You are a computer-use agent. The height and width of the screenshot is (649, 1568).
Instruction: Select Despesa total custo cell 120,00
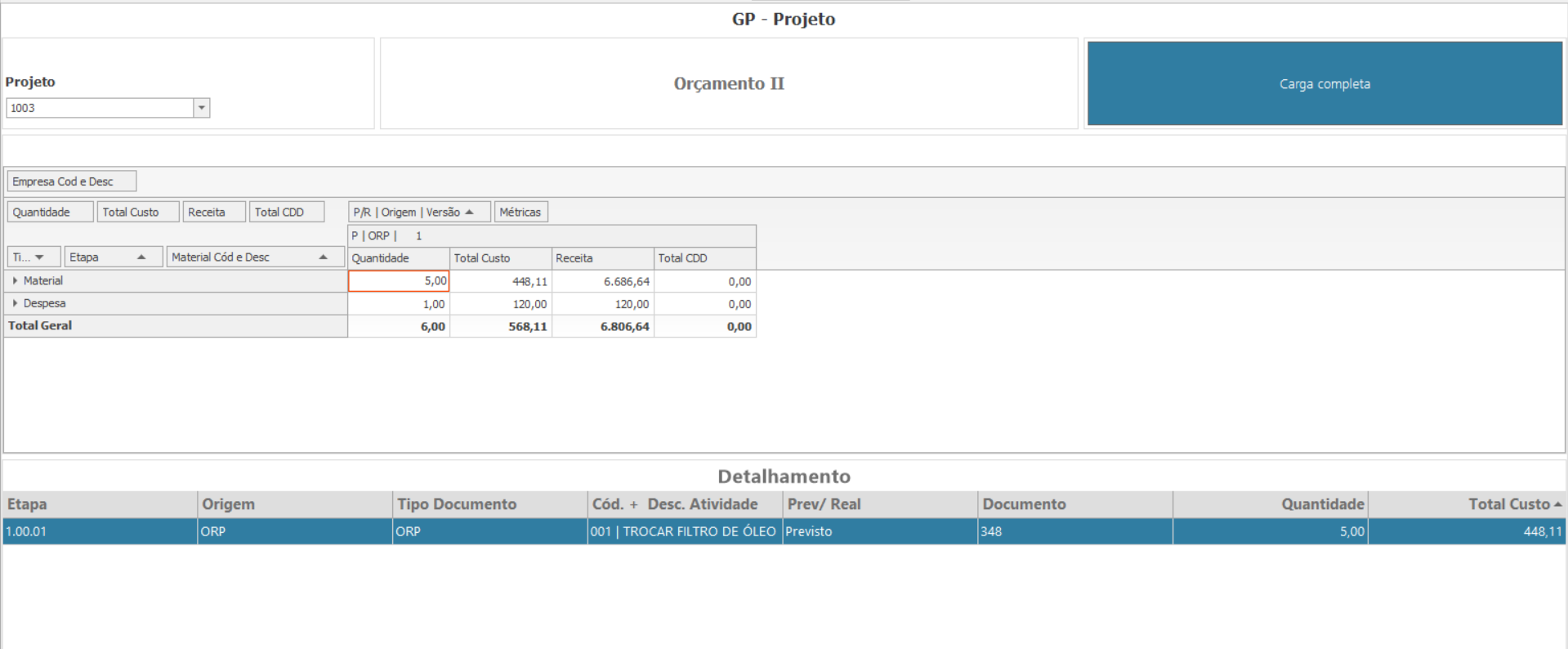(501, 304)
